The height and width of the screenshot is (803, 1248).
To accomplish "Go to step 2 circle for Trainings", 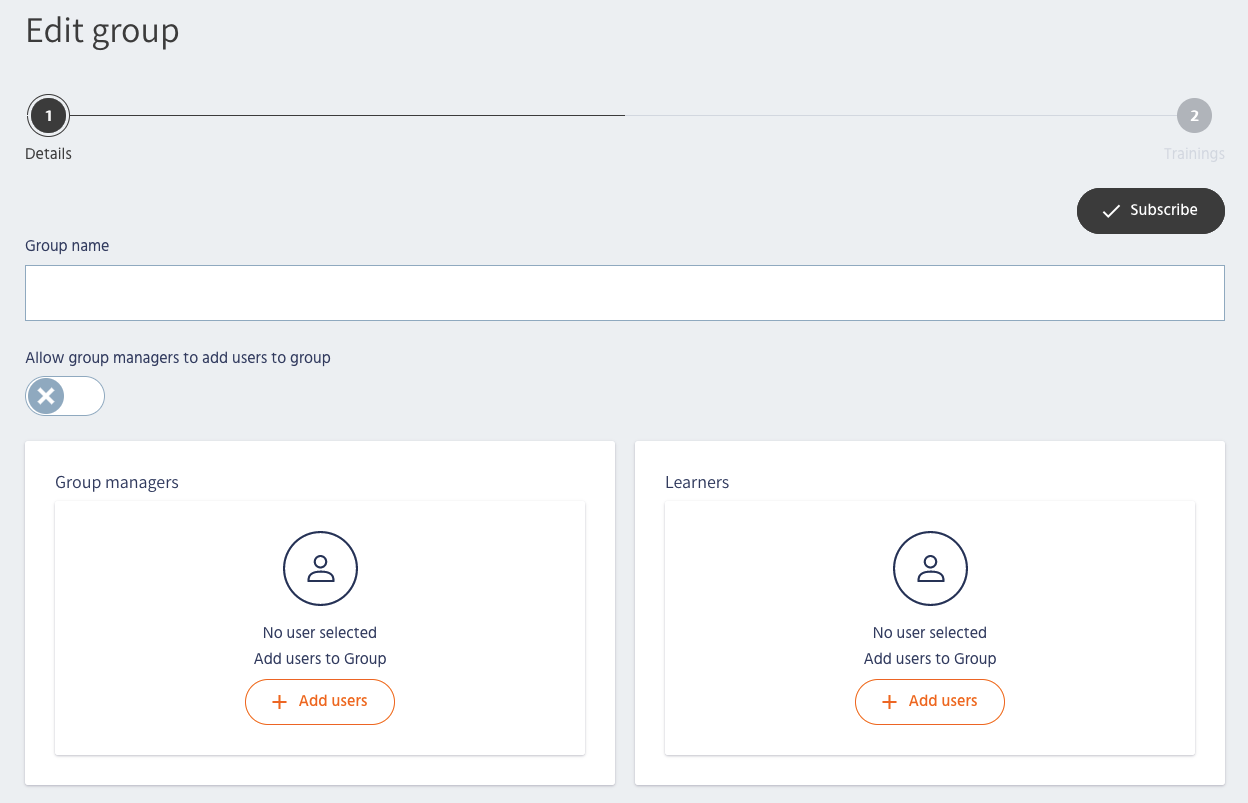I will pyautogui.click(x=1194, y=116).
